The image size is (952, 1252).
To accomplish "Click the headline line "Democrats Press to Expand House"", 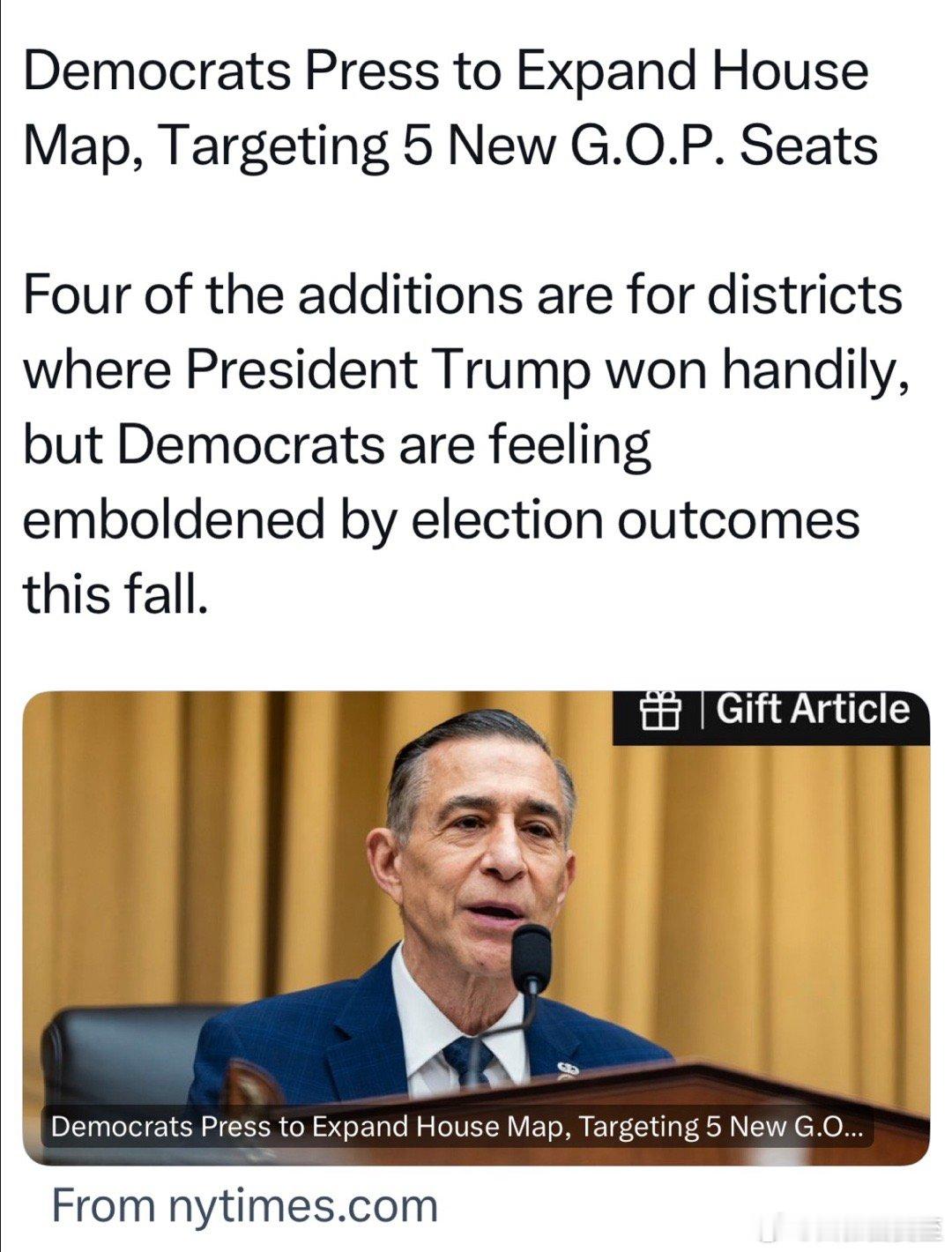I will [x=445, y=71].
